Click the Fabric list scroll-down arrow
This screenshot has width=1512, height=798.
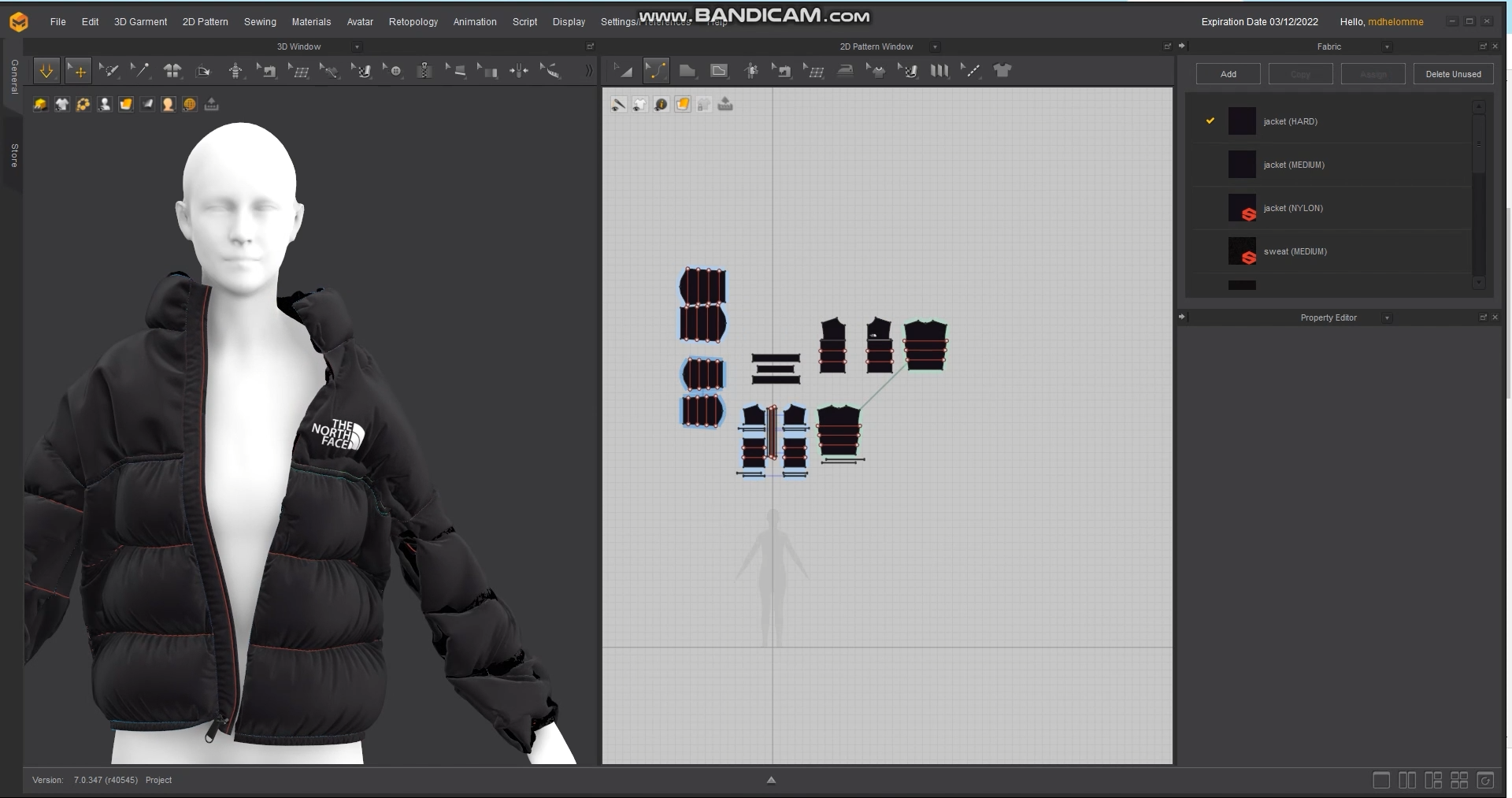[1478, 282]
